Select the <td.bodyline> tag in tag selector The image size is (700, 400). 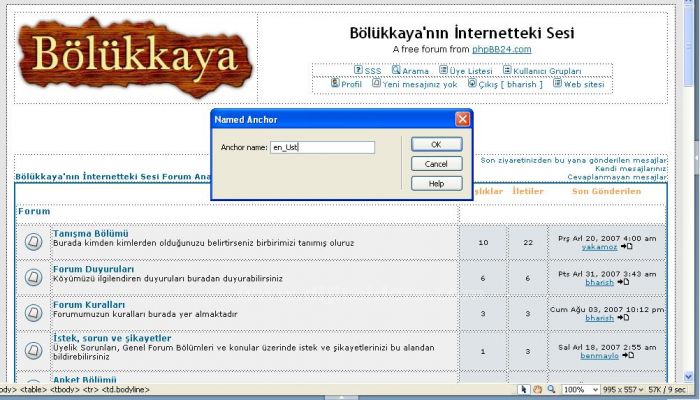124,389
